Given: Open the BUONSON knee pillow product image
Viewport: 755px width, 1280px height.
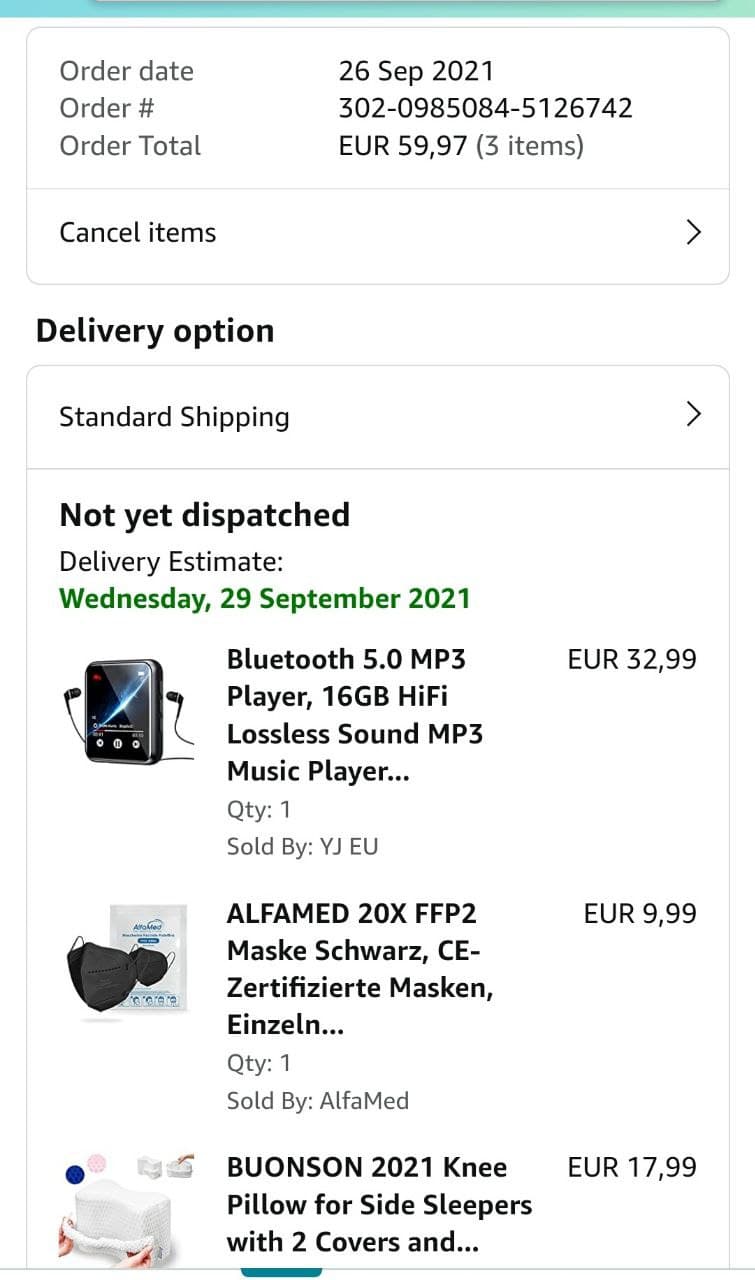Looking at the screenshot, I should [x=123, y=1205].
